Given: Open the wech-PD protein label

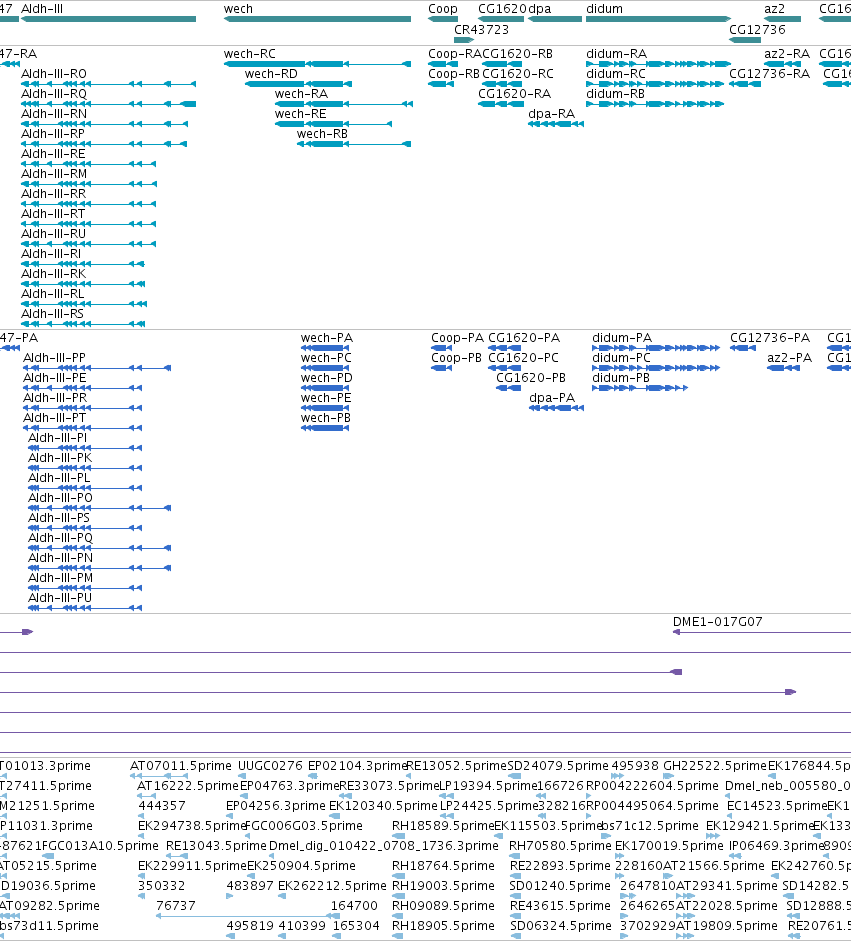Looking at the screenshot, I should [x=326, y=378].
